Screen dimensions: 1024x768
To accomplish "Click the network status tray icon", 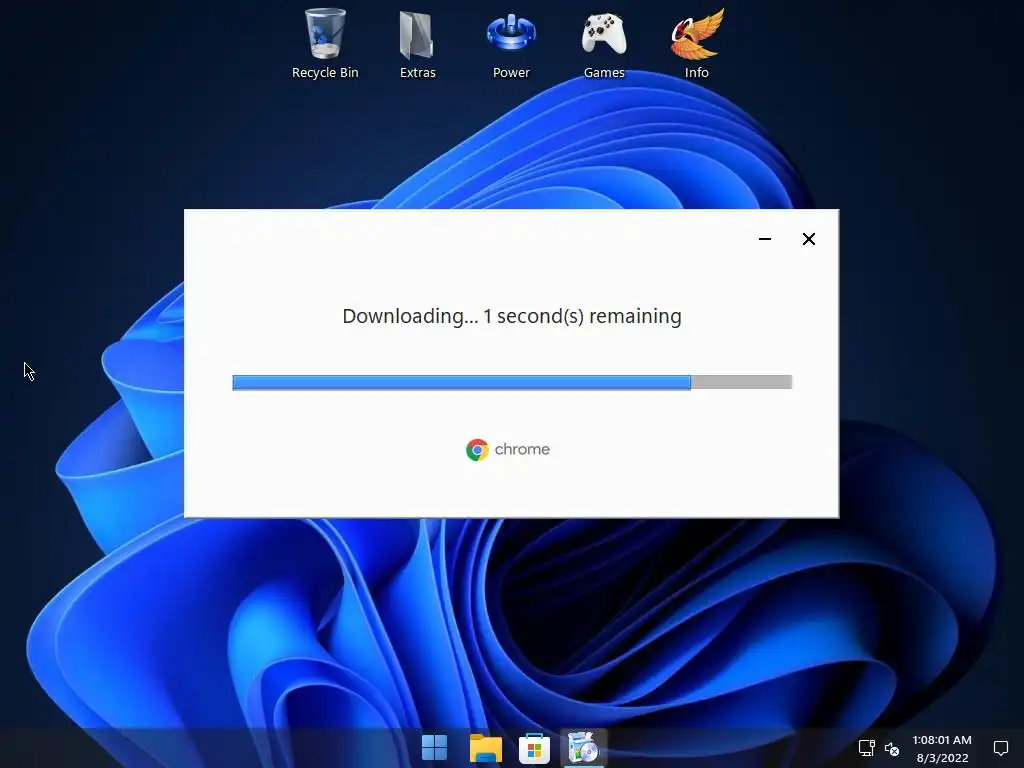I will (x=867, y=748).
